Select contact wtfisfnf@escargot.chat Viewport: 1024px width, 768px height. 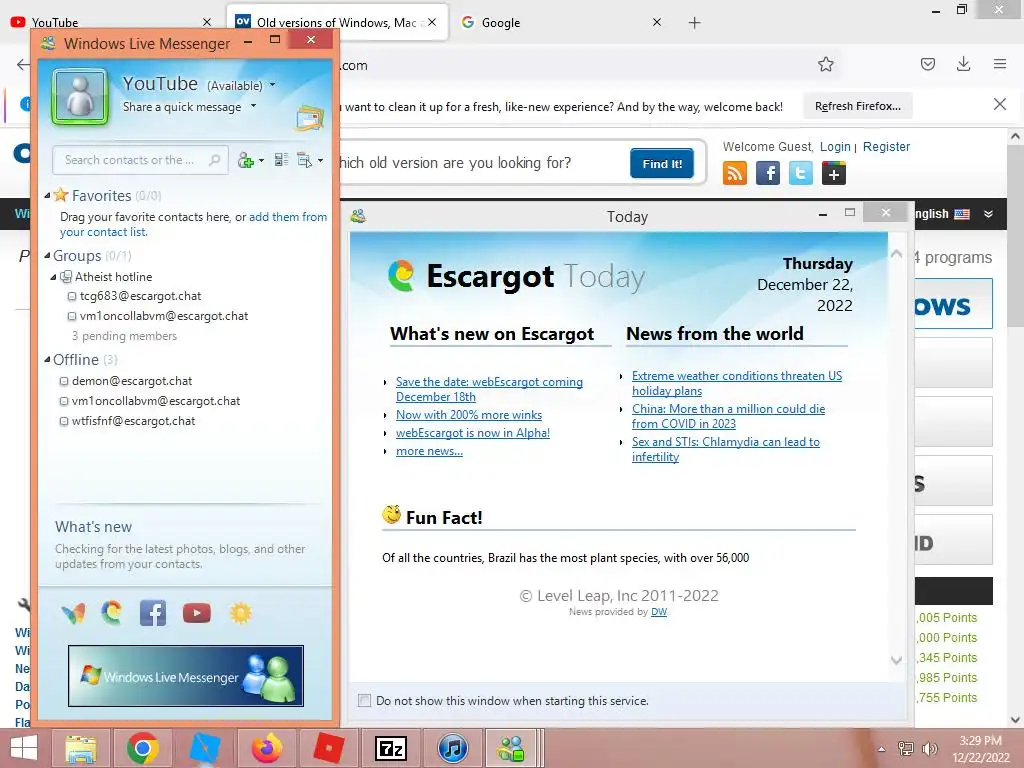coord(133,421)
